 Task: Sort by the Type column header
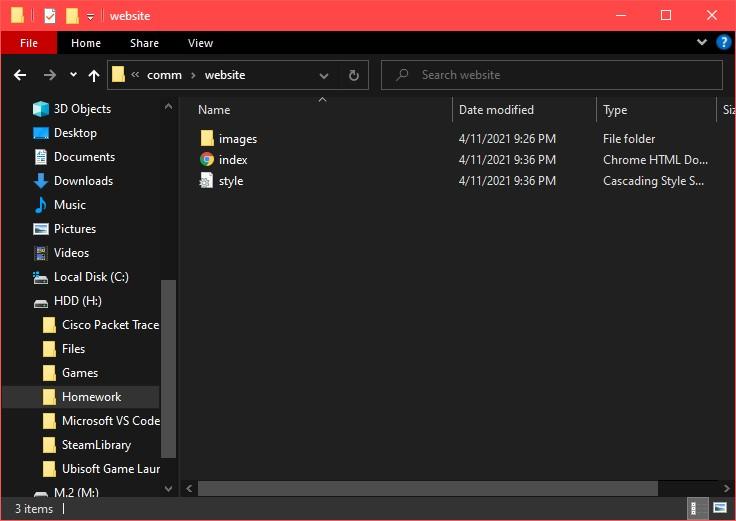point(615,110)
